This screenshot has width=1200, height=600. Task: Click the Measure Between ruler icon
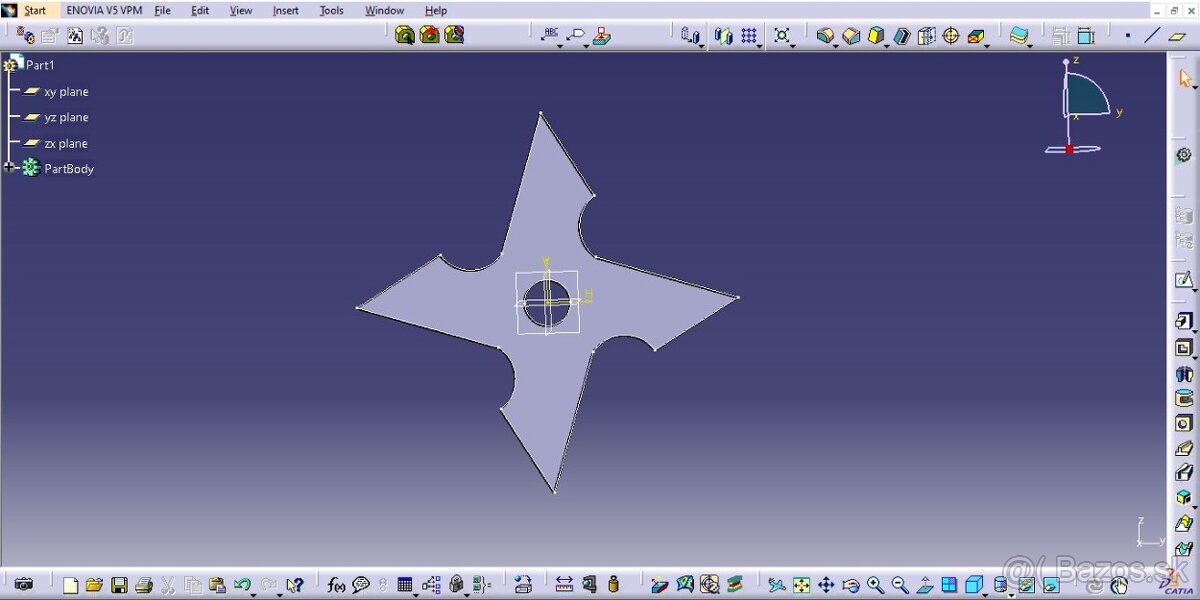click(564, 585)
